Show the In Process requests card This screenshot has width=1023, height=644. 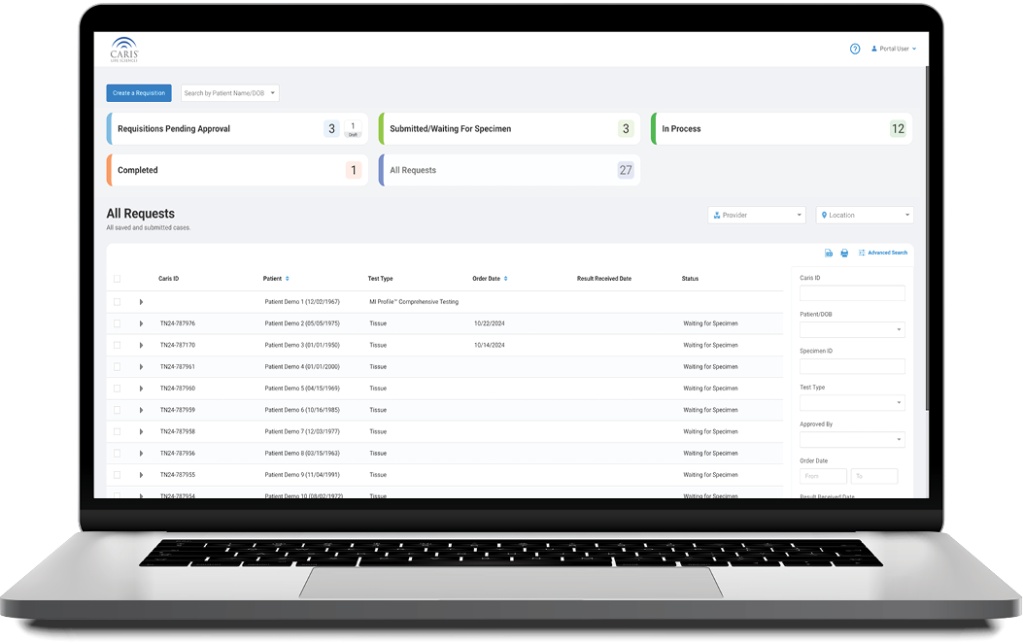click(781, 129)
